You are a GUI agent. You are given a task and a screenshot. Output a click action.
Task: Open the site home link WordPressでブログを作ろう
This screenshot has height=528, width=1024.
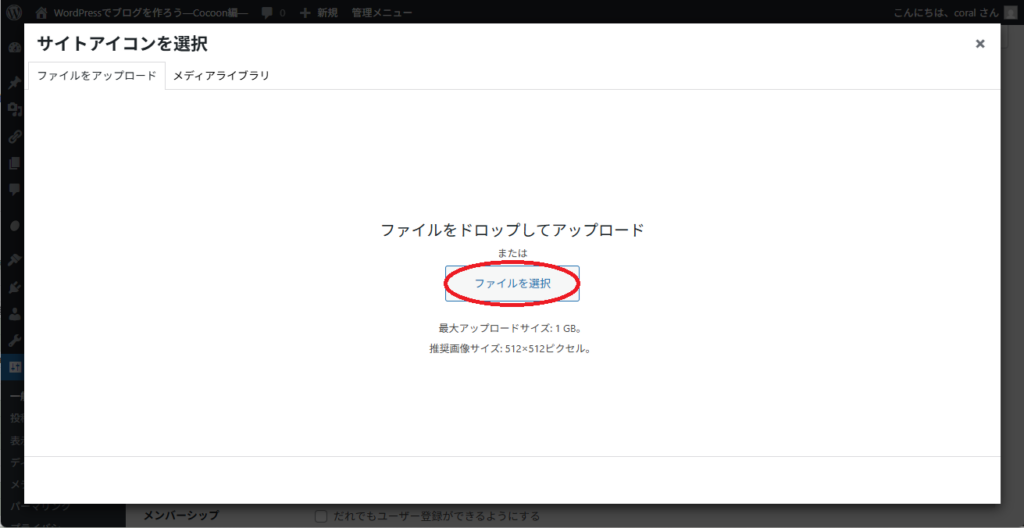click(142, 12)
